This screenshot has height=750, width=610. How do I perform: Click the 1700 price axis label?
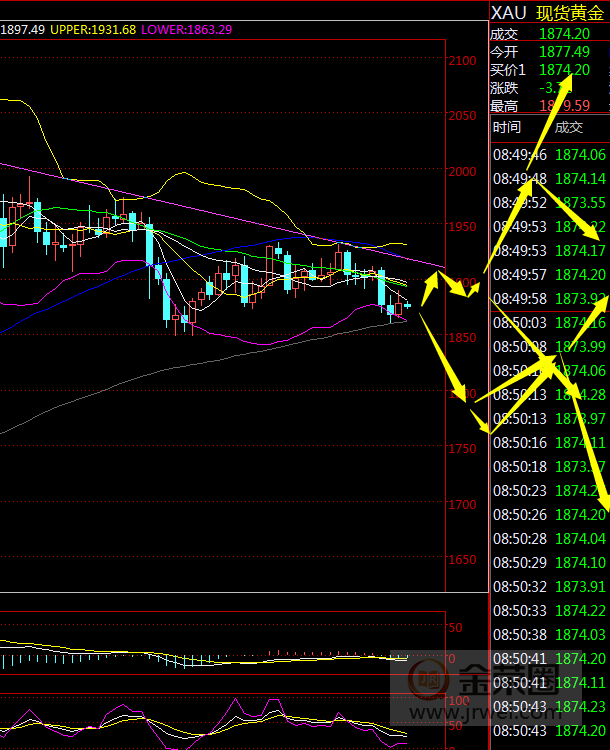(x=463, y=505)
